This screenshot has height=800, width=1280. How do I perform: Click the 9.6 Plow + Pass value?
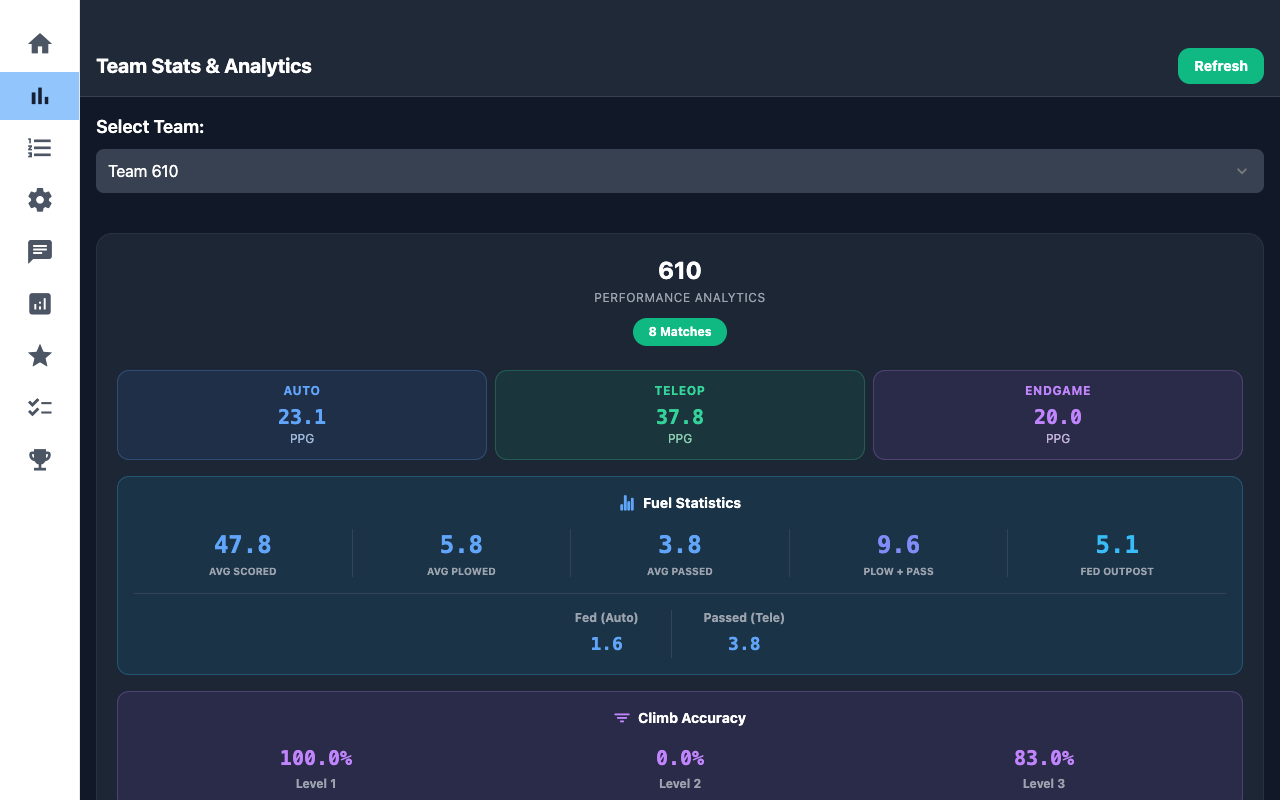pyautogui.click(x=898, y=545)
